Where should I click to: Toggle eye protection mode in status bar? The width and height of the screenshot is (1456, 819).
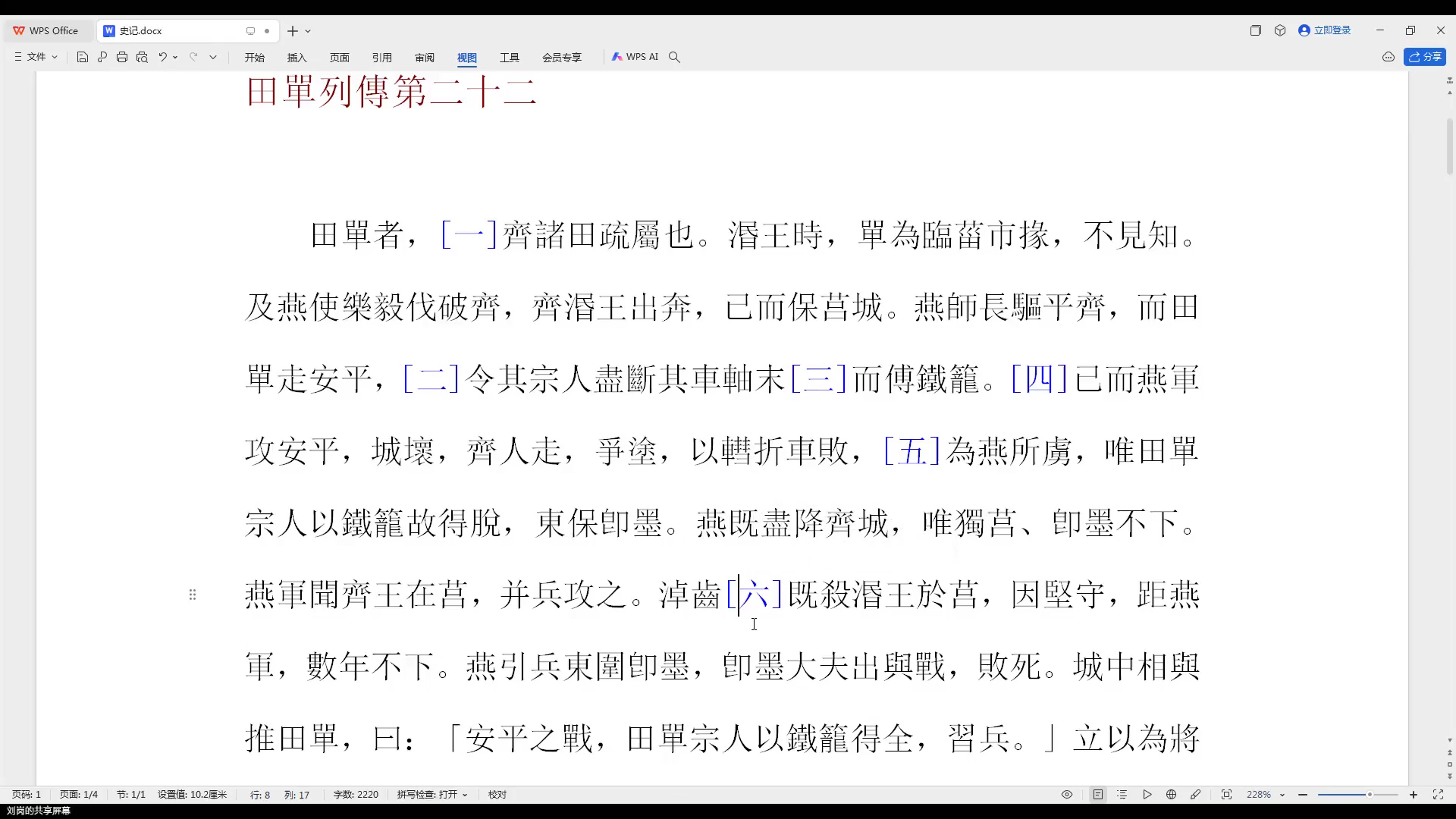point(1066,794)
